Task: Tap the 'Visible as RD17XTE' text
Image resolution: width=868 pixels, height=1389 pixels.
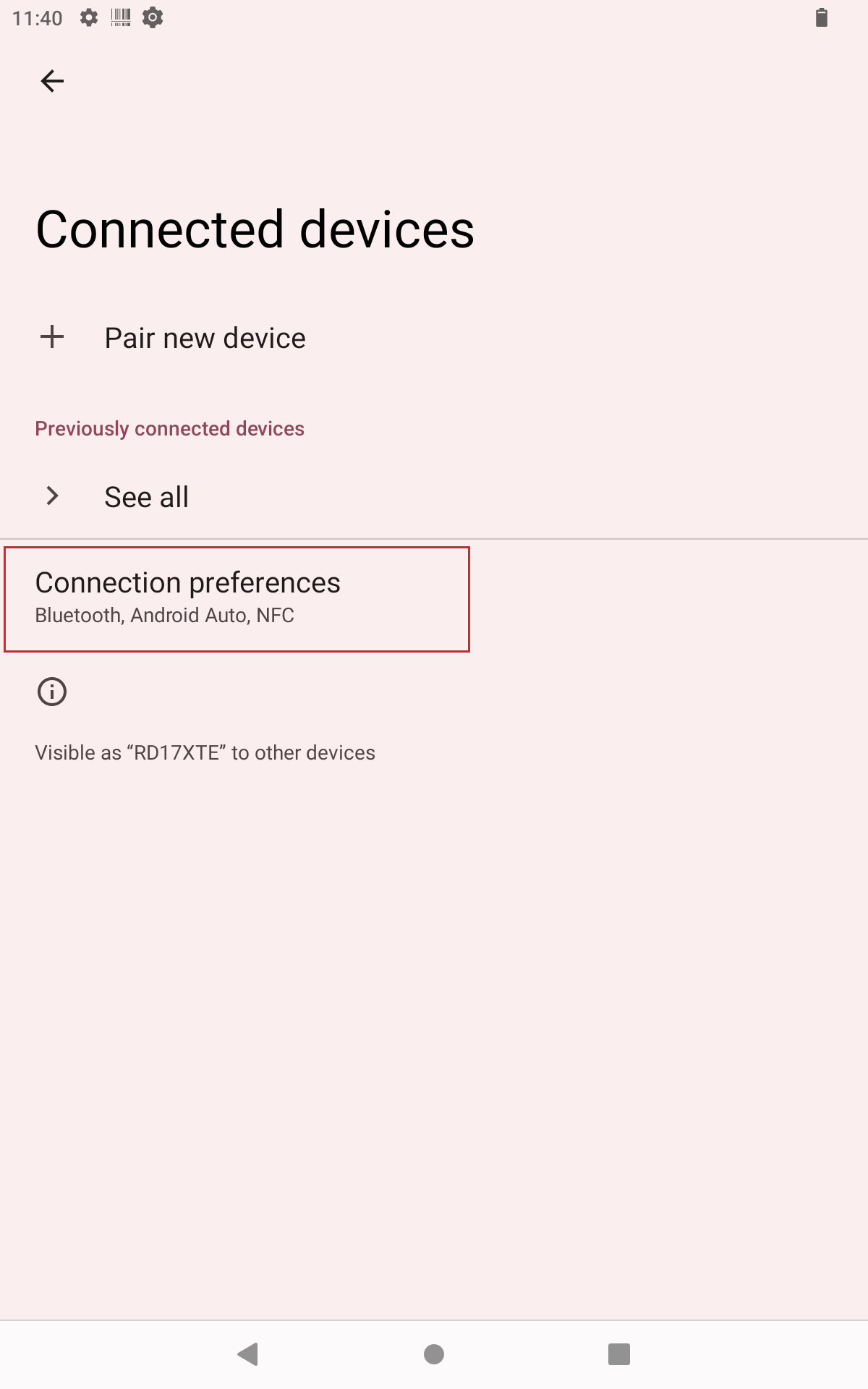Action: pyautogui.click(x=205, y=753)
